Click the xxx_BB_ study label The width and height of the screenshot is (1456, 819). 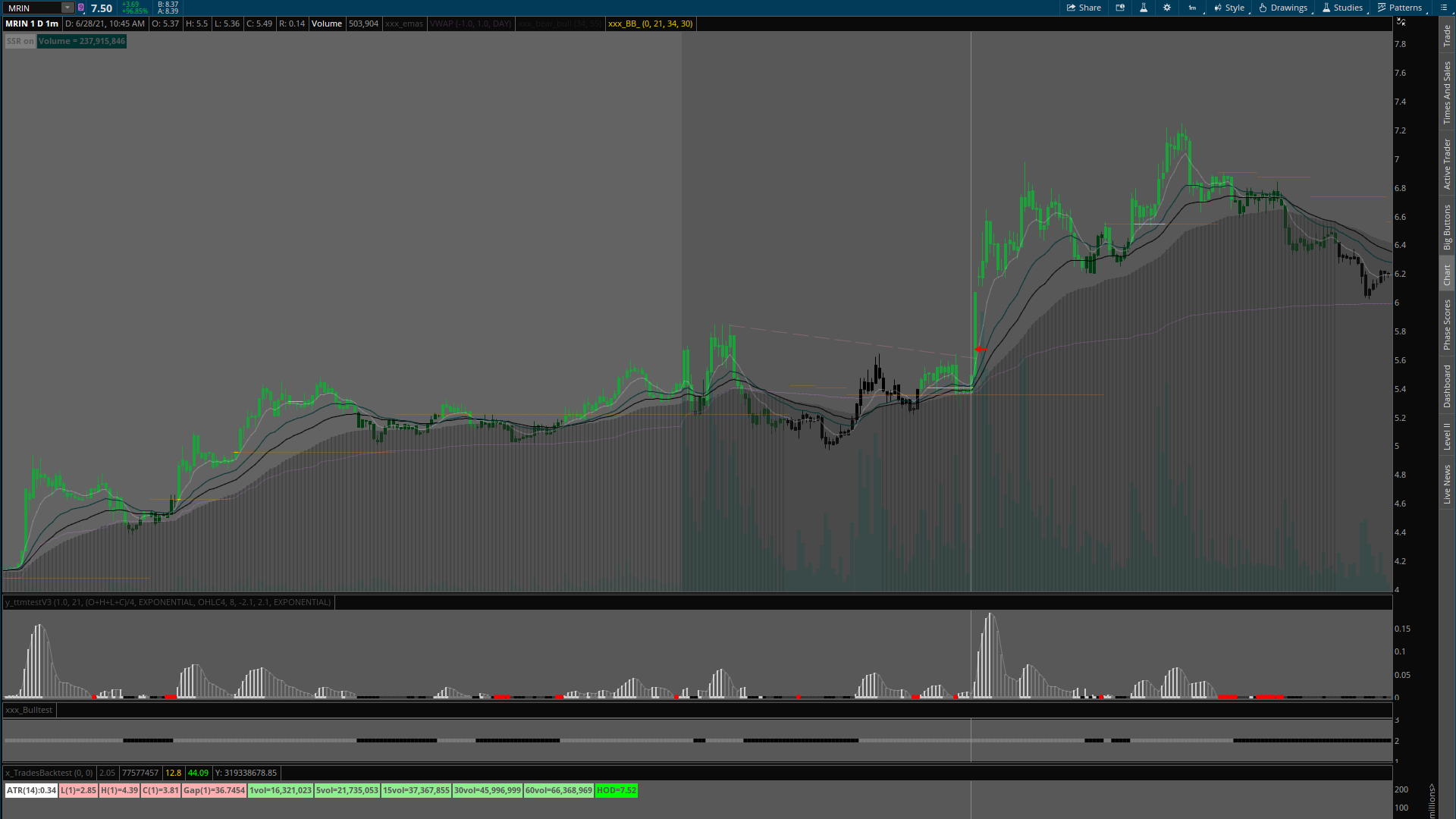pos(650,24)
